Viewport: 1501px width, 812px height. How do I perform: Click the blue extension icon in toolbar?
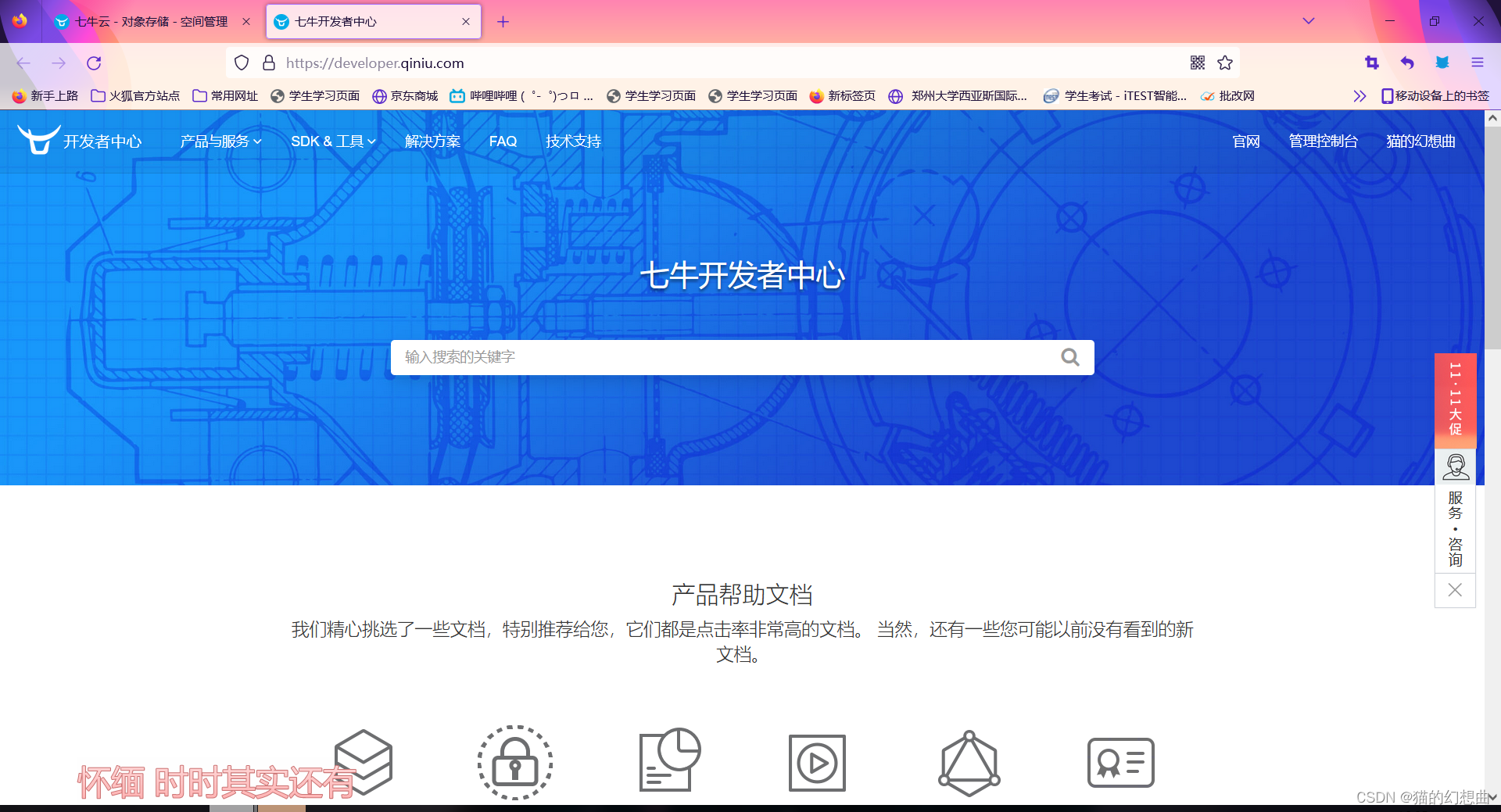1442,63
